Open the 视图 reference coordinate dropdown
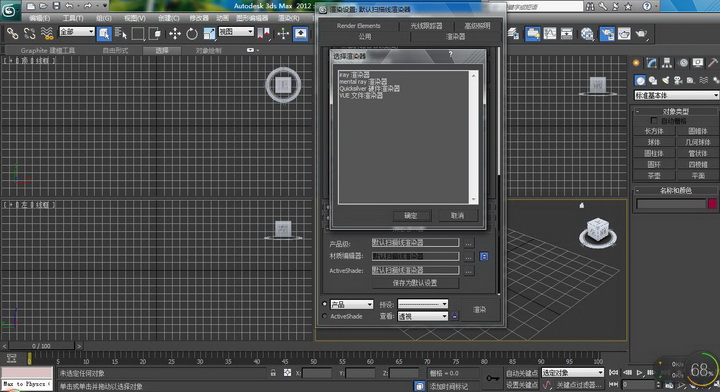Viewport: 720px width, 392px height. [236, 32]
